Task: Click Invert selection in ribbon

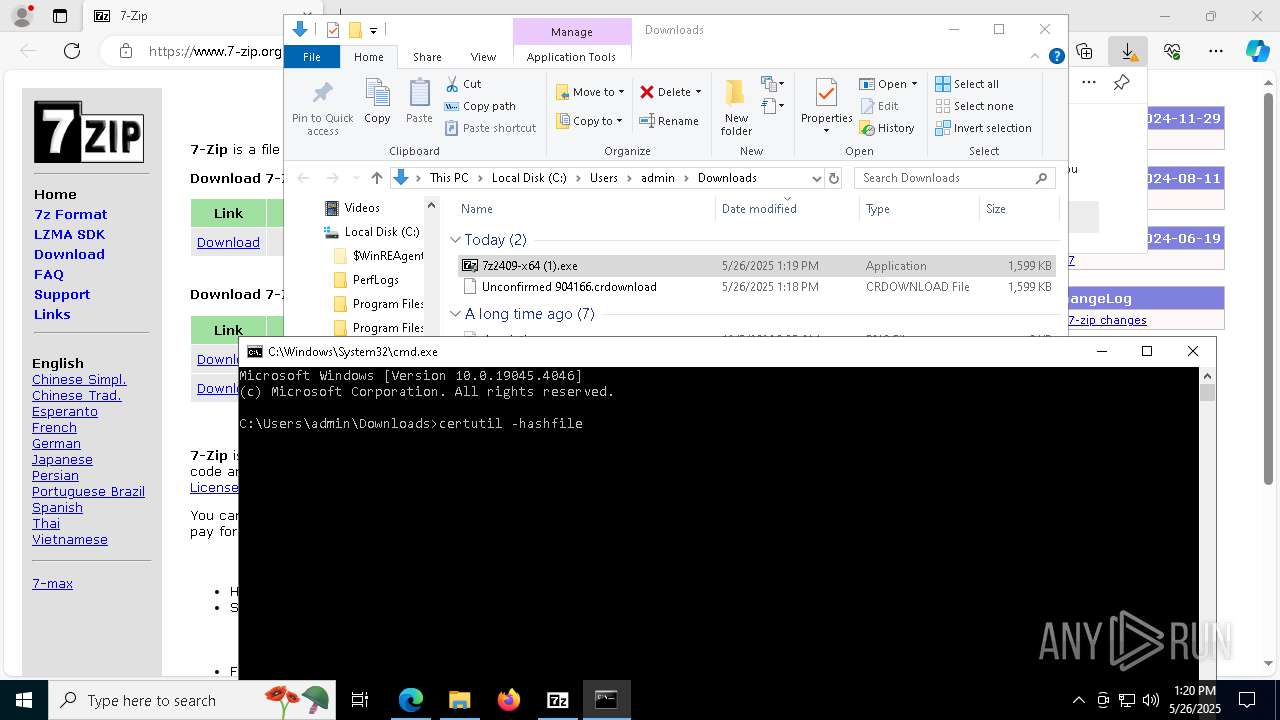Action: click(x=983, y=128)
